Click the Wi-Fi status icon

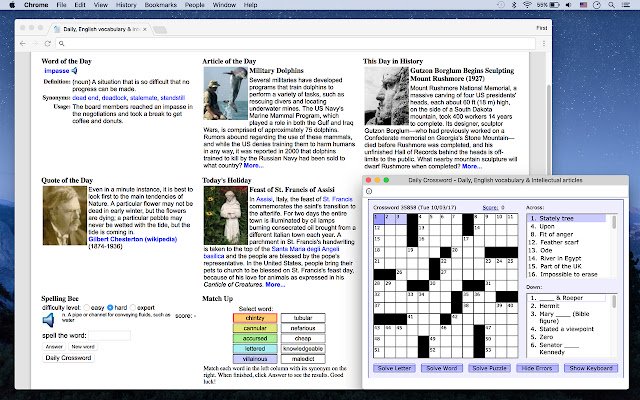tap(527, 5)
